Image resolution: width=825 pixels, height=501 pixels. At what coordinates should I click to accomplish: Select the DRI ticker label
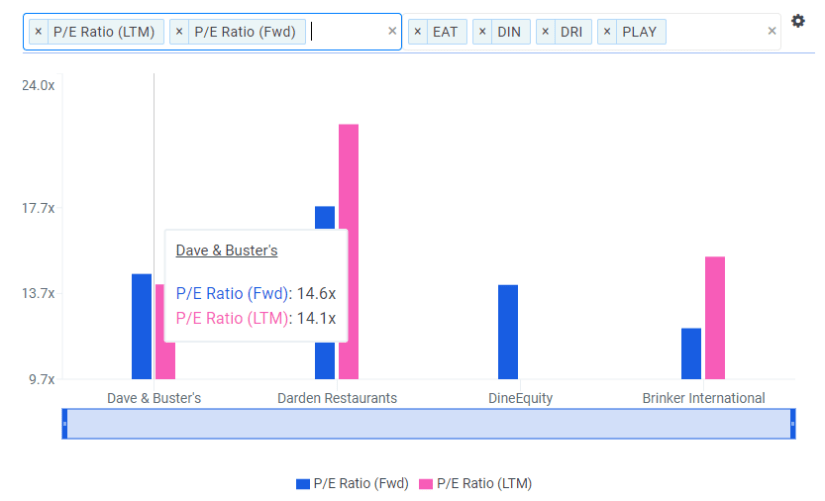571,32
